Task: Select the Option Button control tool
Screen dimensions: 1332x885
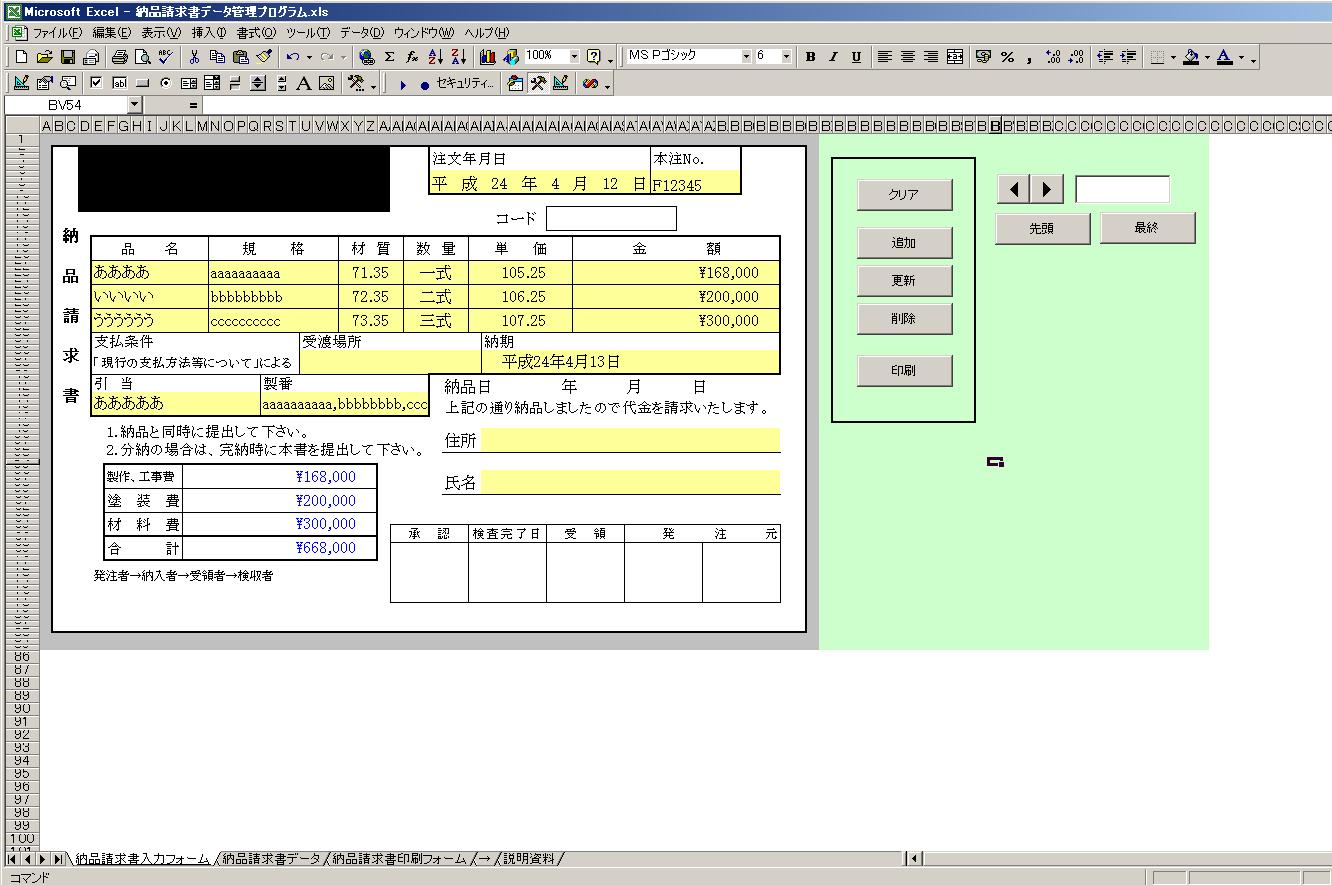Action: point(165,84)
